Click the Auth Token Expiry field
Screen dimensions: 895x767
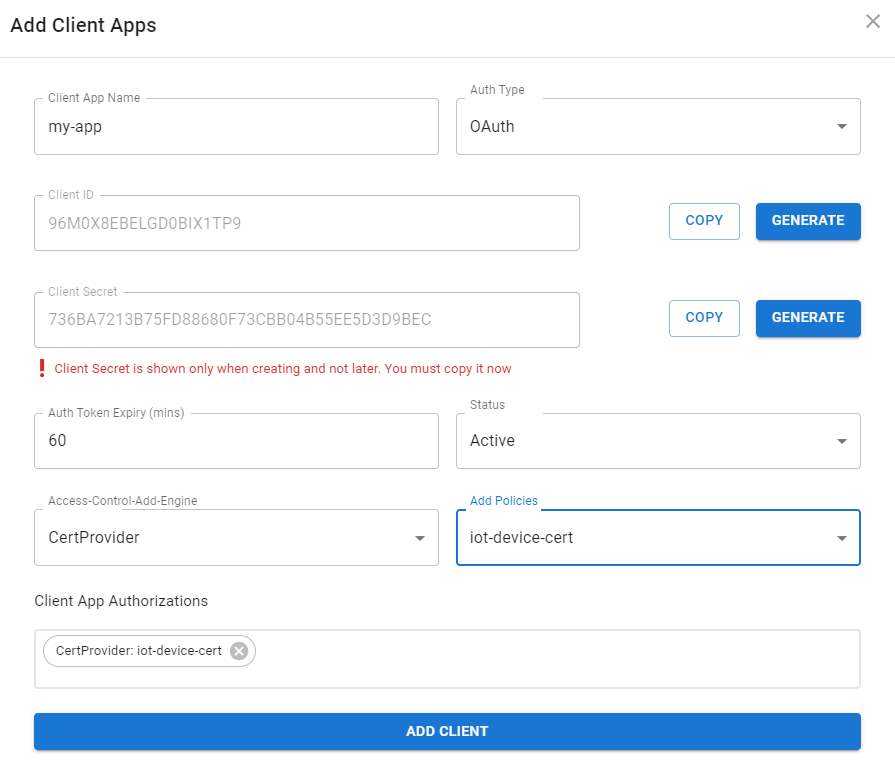pyautogui.click(x=236, y=441)
